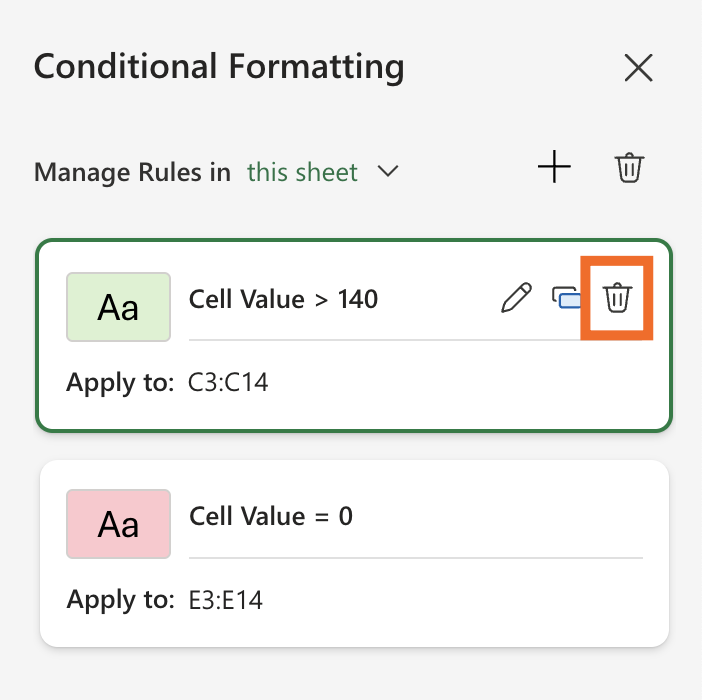Image resolution: width=702 pixels, height=700 pixels.
Task: Open the 'this sheet' scope dropdown
Action: [302, 172]
